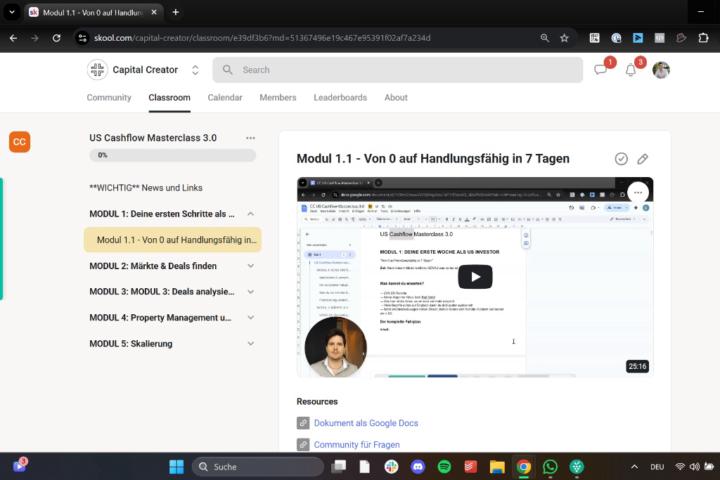
Task: Open the Windows Start menu
Action: tap(176, 467)
